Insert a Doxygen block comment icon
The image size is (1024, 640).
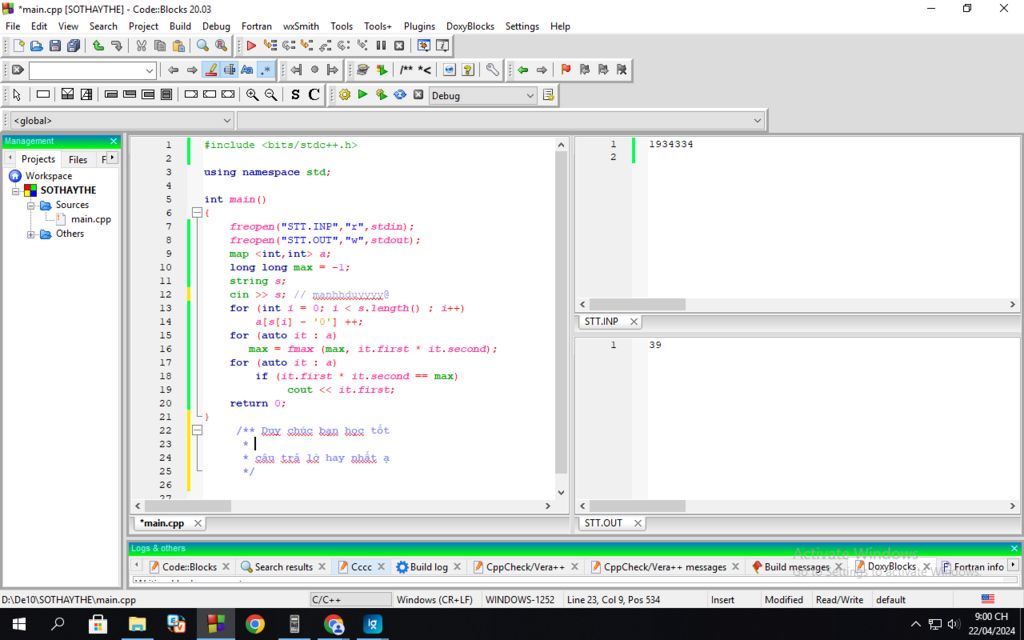[406, 70]
